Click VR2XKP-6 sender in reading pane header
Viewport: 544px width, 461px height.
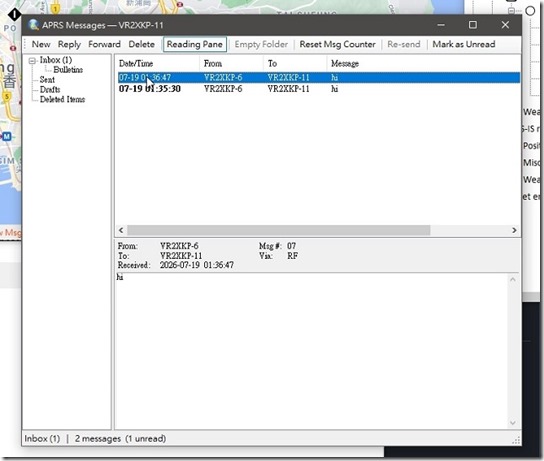coord(179,246)
